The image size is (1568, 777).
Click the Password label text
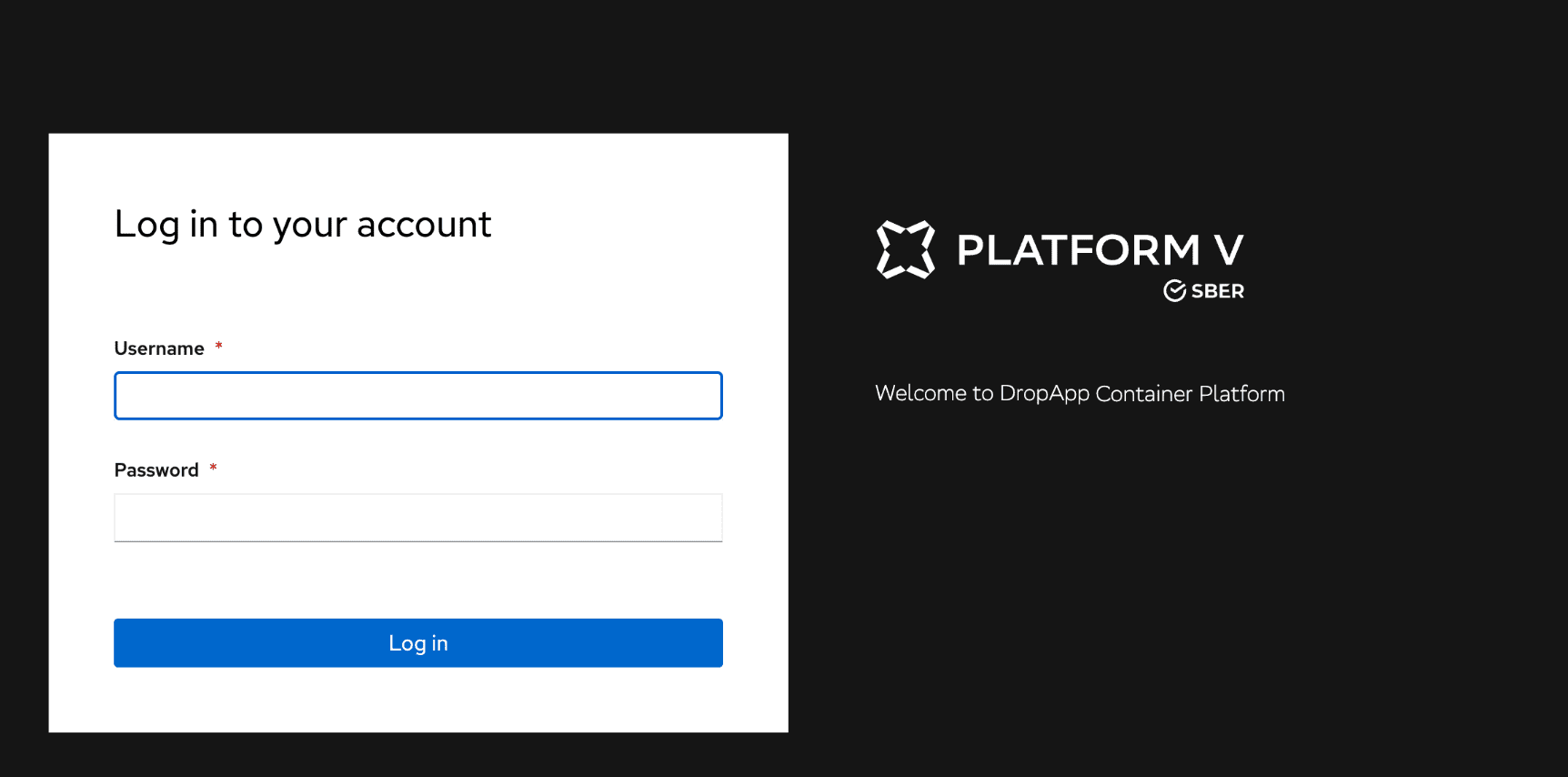coord(156,469)
